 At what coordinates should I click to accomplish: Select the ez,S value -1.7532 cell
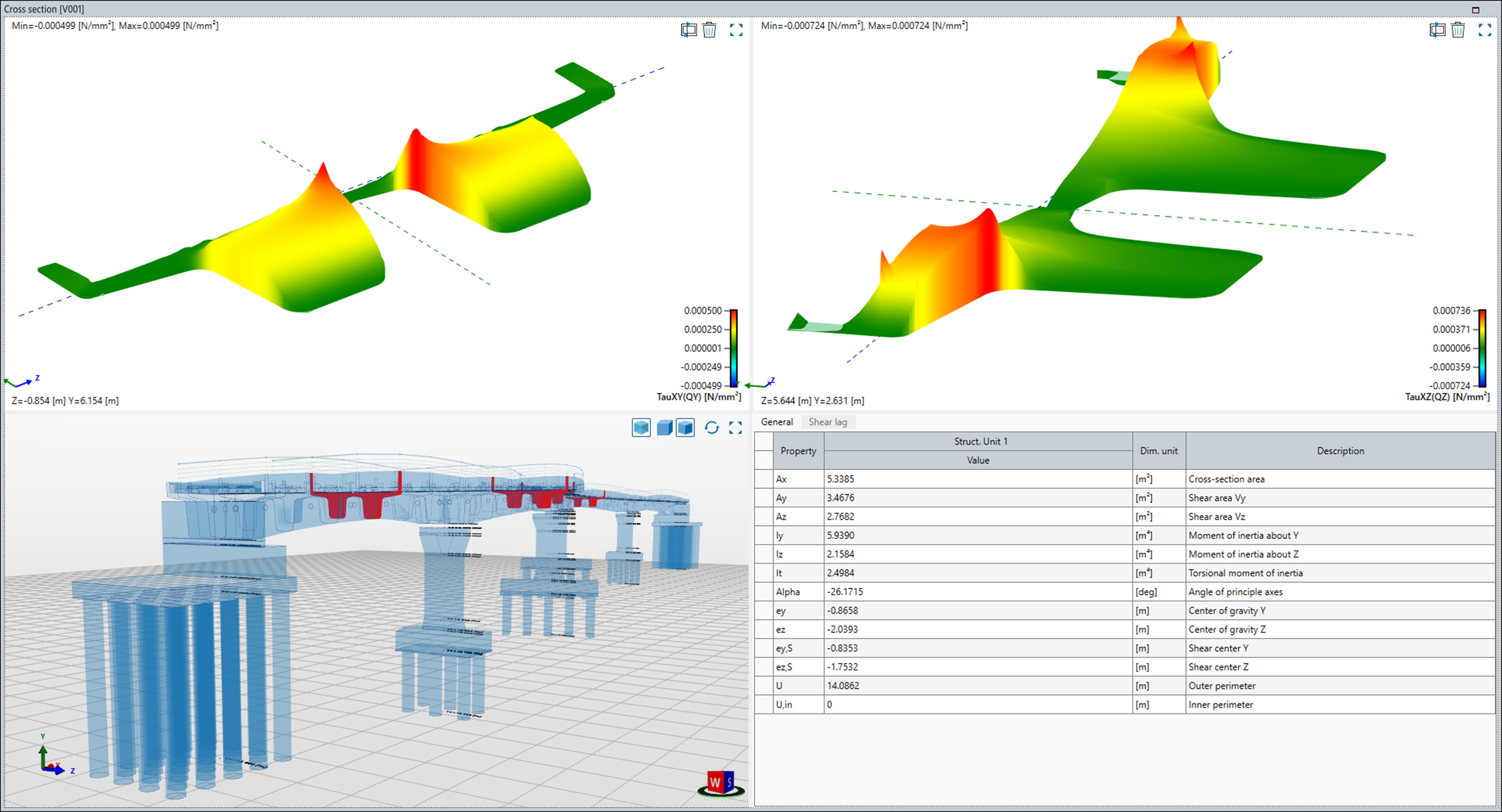pyautogui.click(x=978, y=667)
